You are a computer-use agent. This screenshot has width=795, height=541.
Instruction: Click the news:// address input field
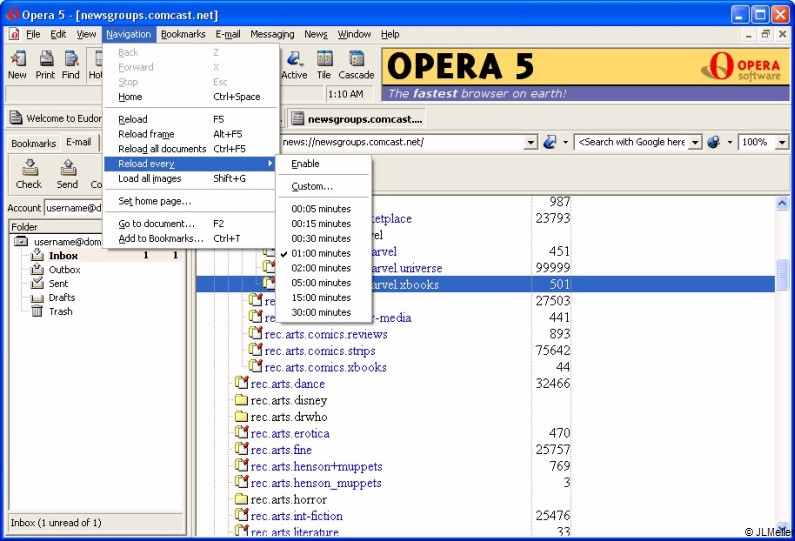coord(403,142)
